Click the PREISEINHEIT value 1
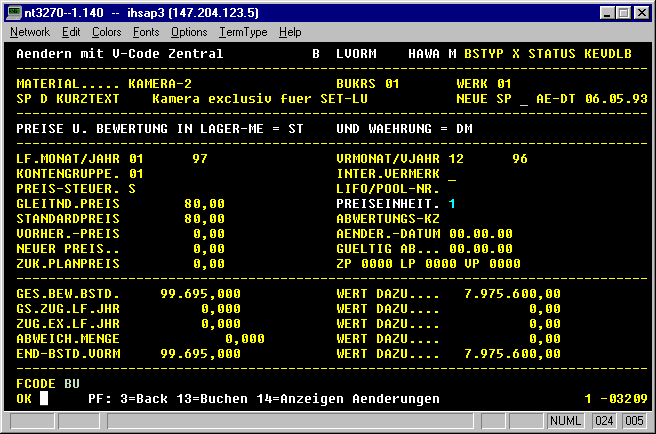656x434 pixels. pyautogui.click(x=452, y=204)
